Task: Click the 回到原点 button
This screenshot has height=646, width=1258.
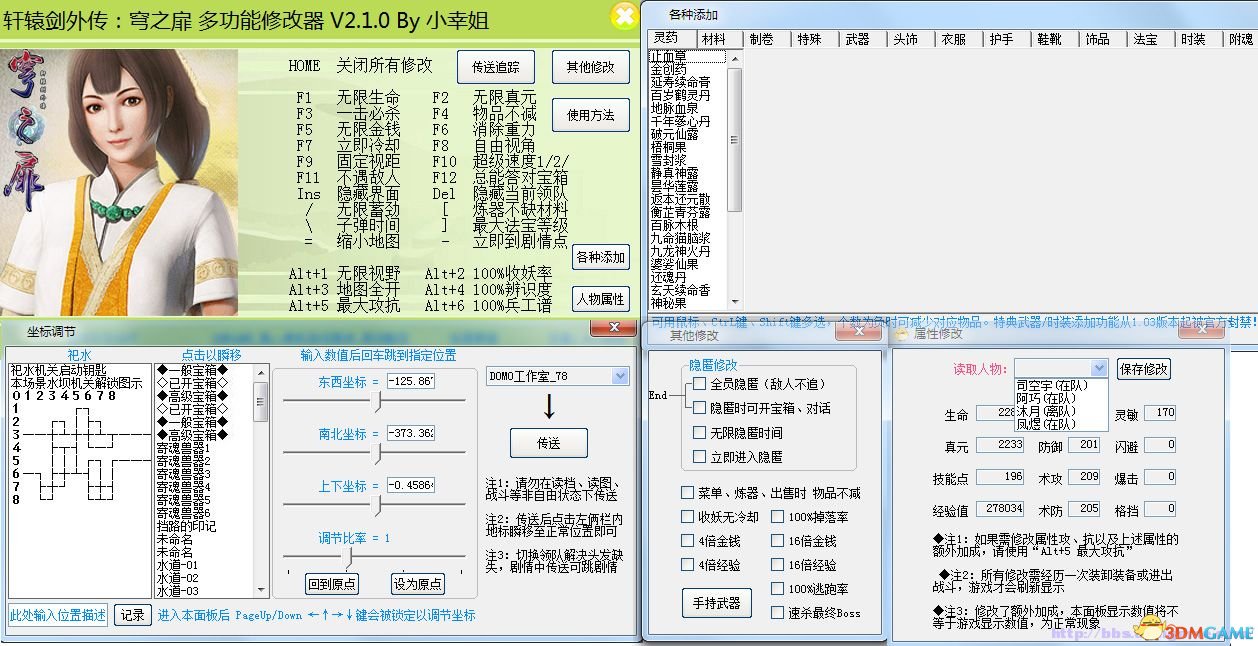Action: tap(332, 584)
